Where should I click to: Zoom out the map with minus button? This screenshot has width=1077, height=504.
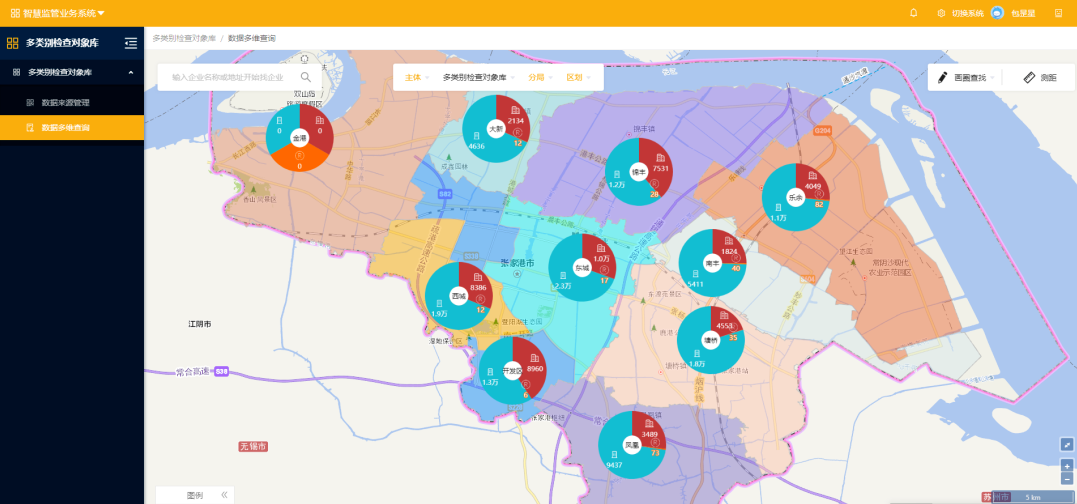pyautogui.click(x=1067, y=479)
